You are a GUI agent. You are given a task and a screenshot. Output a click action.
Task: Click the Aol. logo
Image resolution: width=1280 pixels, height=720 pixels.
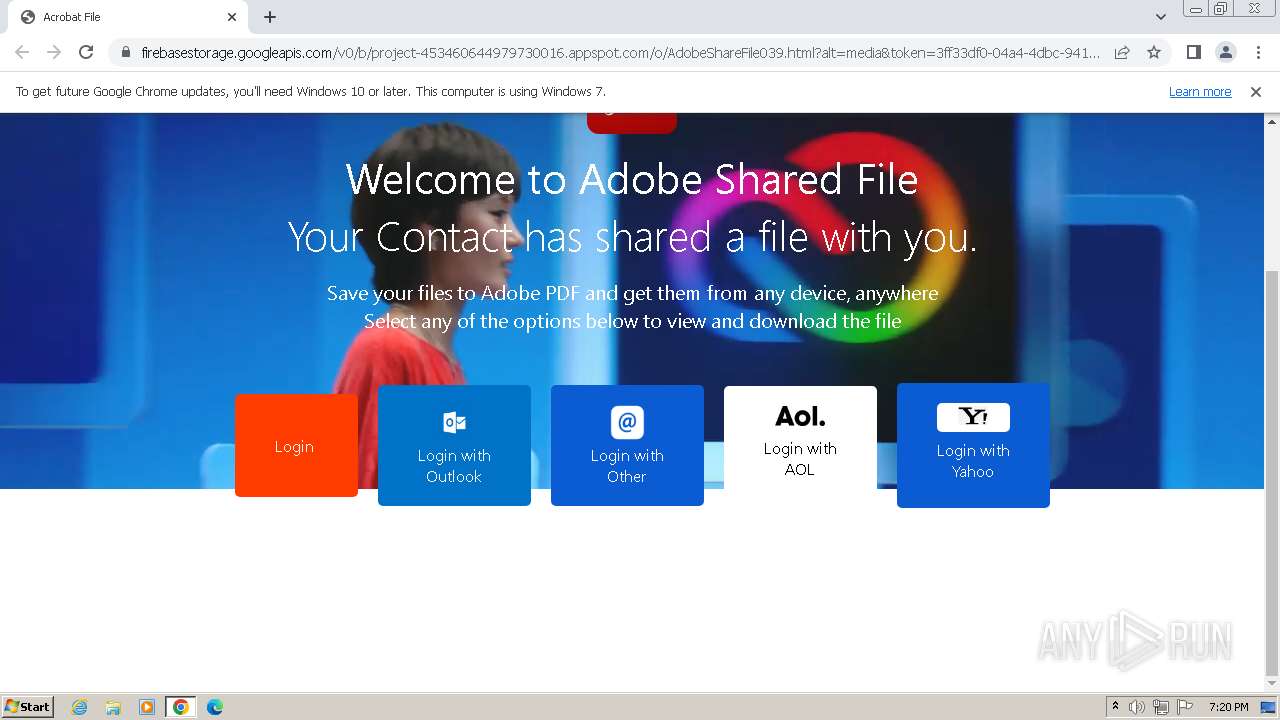[800, 416]
